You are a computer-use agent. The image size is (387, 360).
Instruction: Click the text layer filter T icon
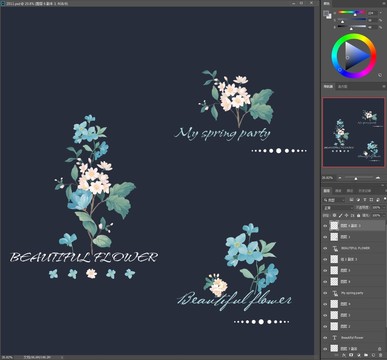point(365,199)
